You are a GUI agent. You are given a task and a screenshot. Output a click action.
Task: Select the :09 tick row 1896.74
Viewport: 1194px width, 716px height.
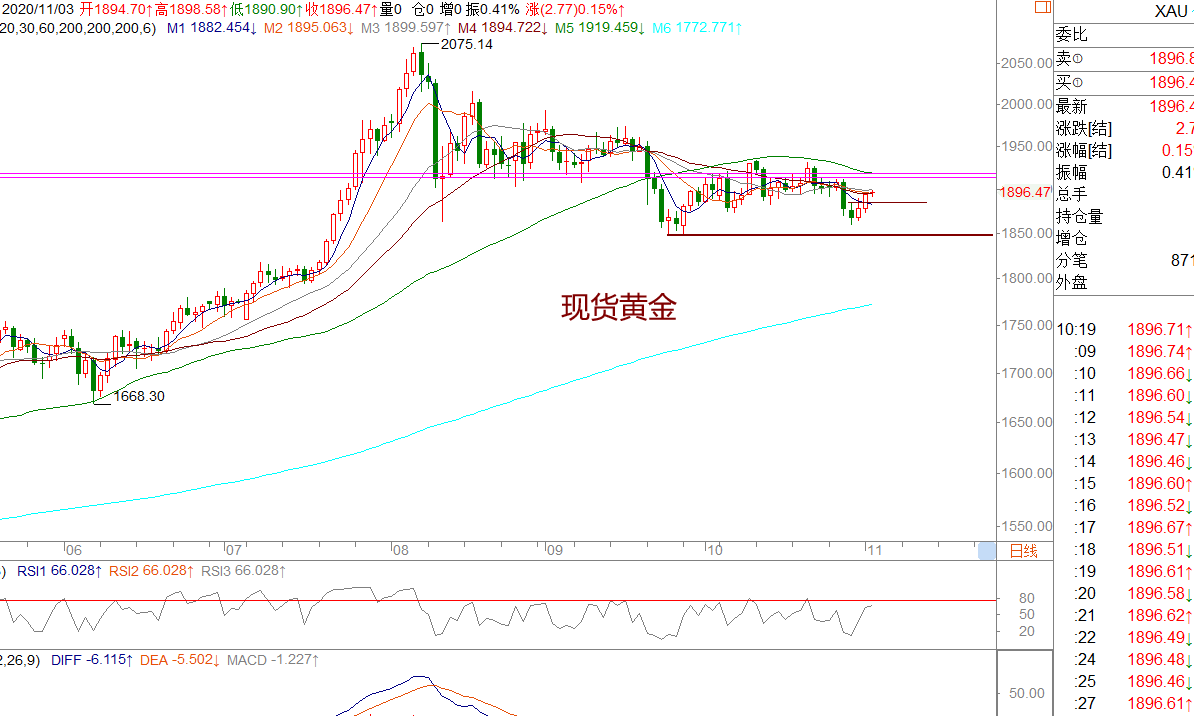tap(1124, 351)
